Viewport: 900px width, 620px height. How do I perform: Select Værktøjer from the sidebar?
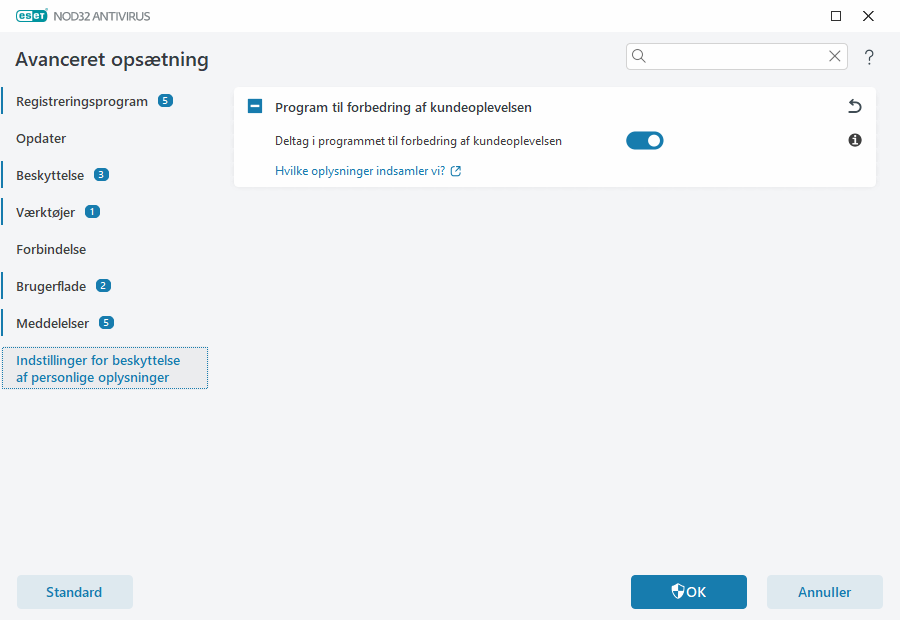click(45, 211)
